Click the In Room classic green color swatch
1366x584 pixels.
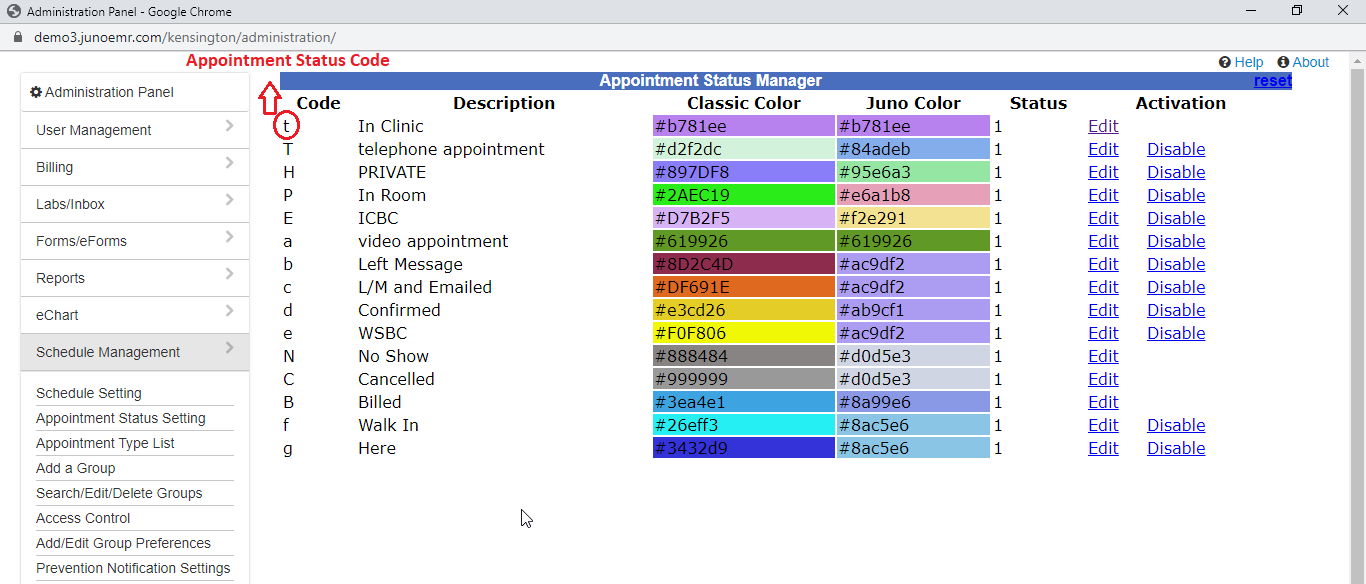tap(743, 195)
